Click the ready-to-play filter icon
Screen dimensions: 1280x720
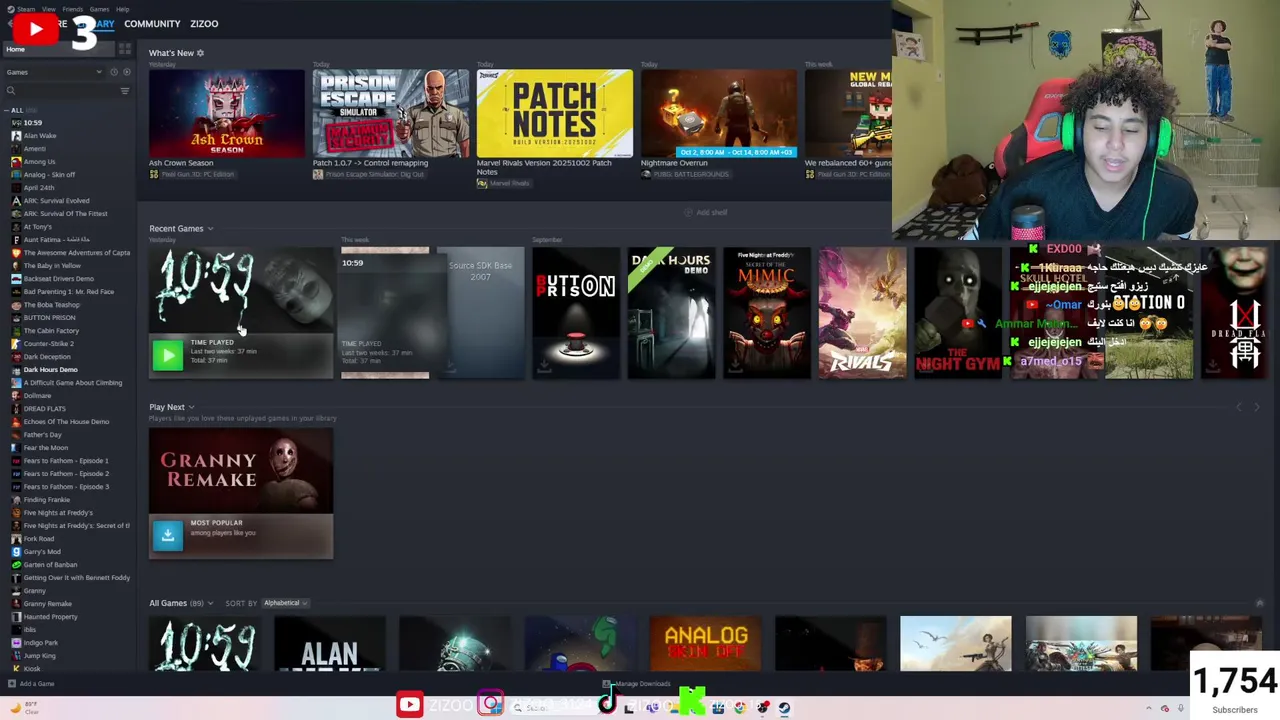click(x=126, y=72)
